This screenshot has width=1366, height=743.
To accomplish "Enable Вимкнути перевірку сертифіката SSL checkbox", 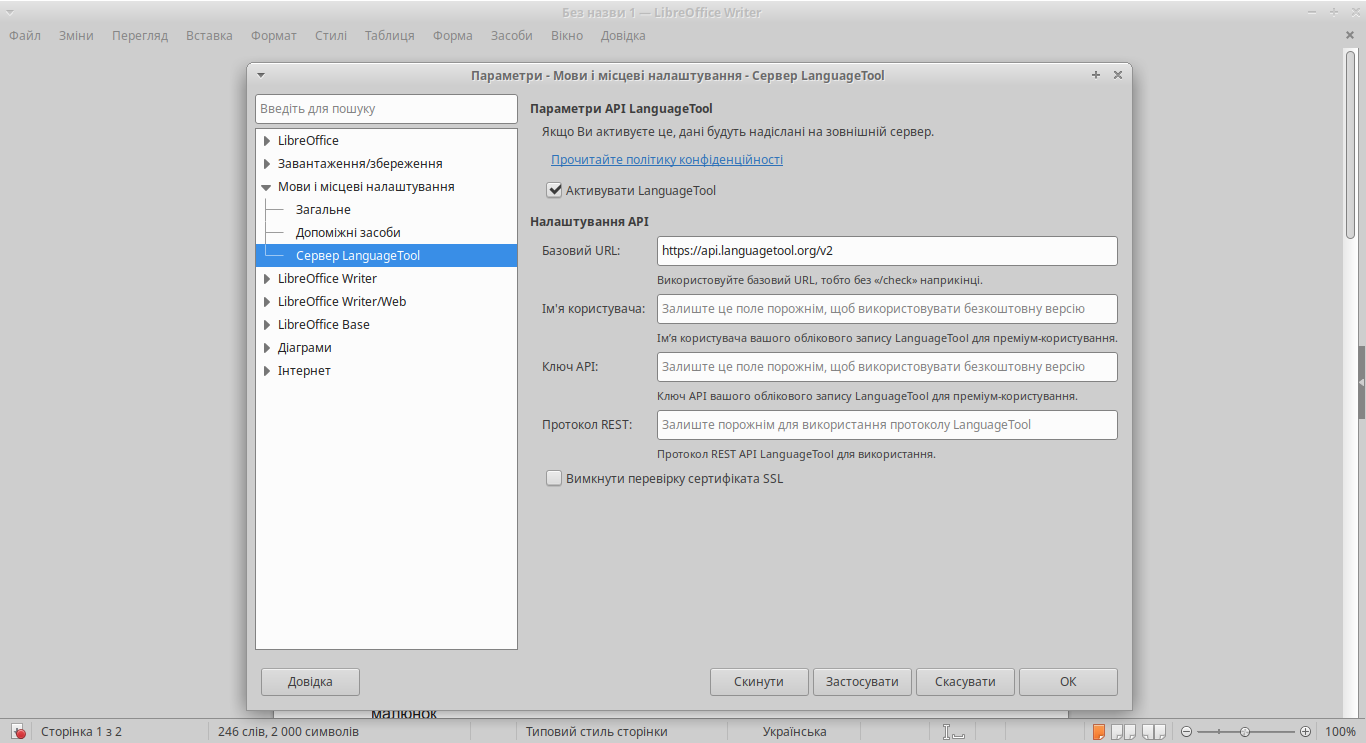I will [x=554, y=478].
